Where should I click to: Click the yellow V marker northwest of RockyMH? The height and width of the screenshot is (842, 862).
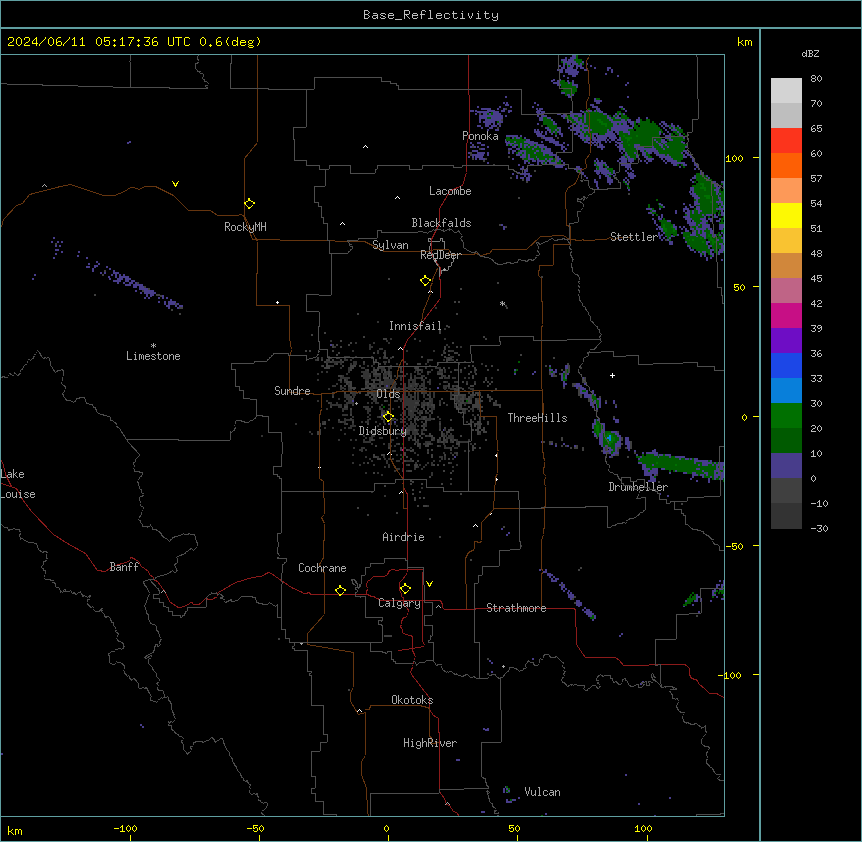[x=175, y=184]
